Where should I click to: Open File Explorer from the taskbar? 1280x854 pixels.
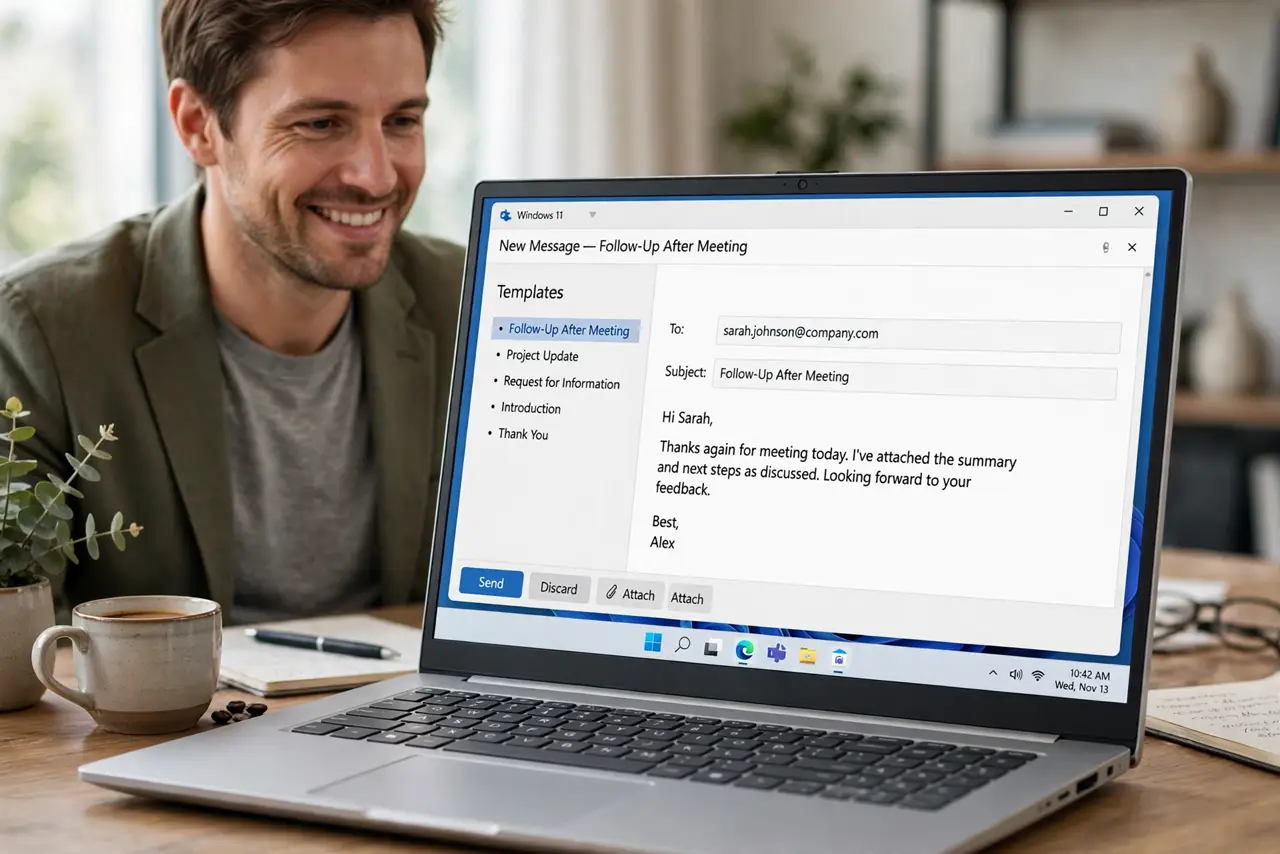click(808, 656)
